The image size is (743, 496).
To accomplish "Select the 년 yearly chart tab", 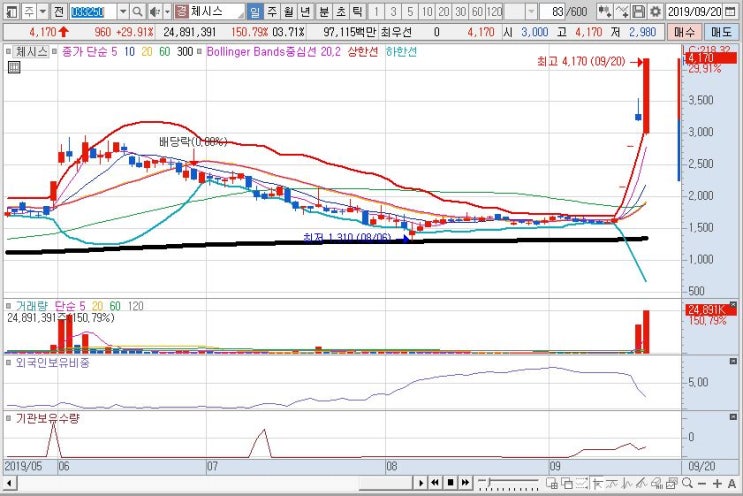I will (305, 11).
